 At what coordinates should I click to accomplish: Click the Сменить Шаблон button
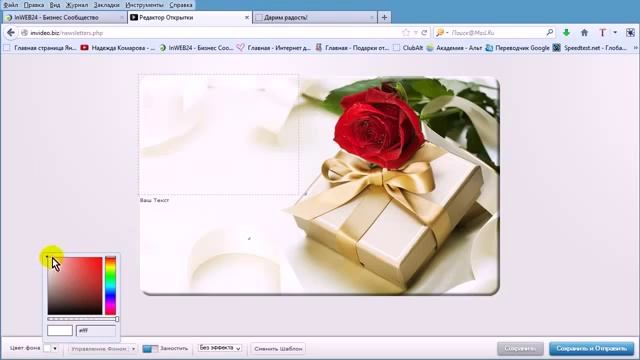pyautogui.click(x=278, y=349)
